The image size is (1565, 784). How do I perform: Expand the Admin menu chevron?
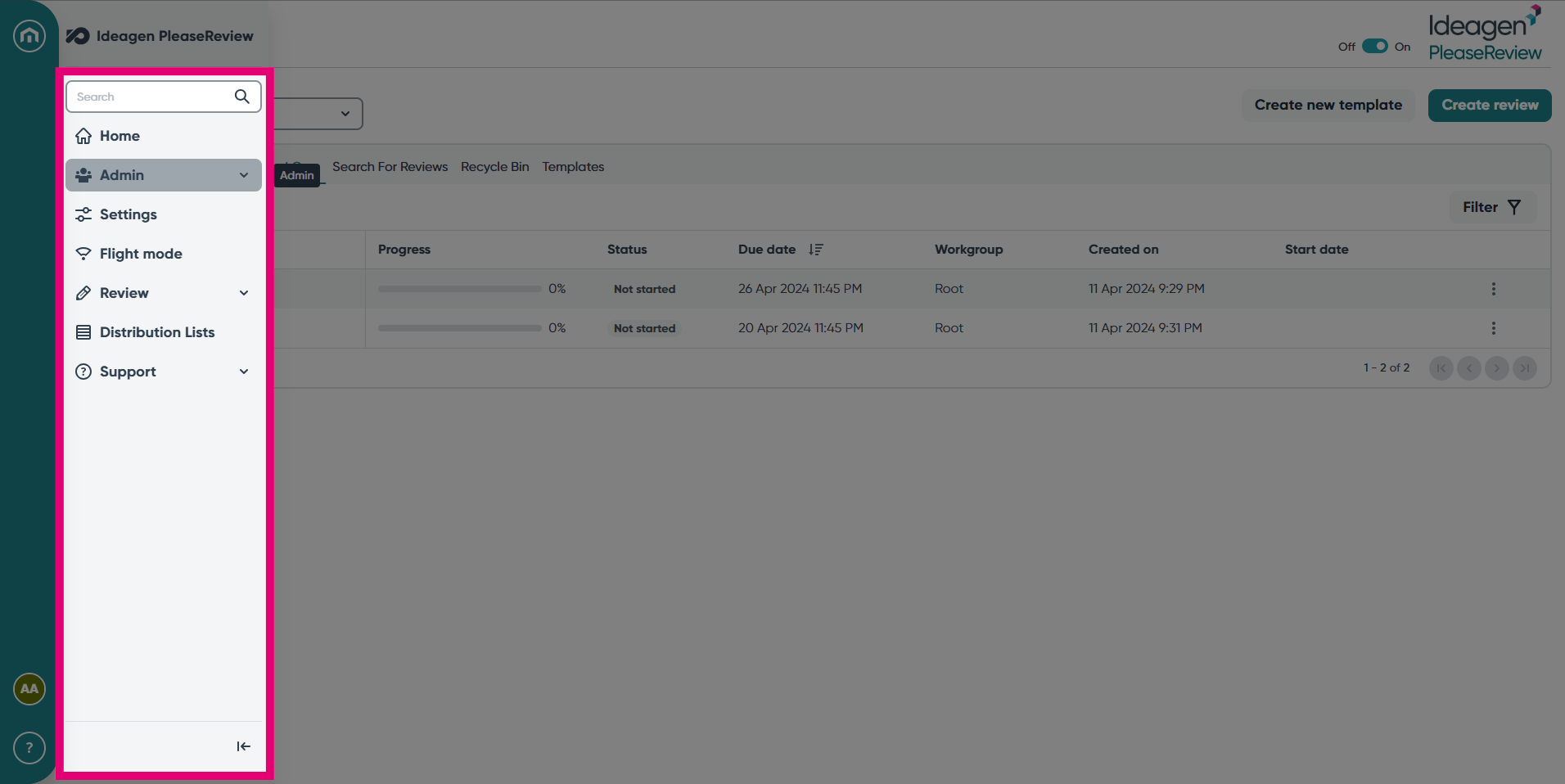tap(244, 175)
